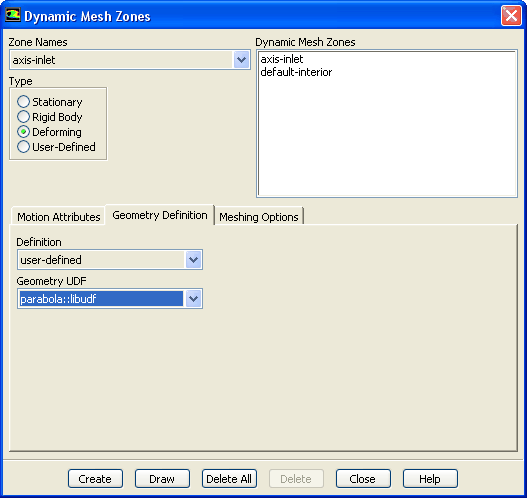Select axis-inlet in Dynamic Mesh Zones list
The image size is (527, 498).
[x=282, y=59]
